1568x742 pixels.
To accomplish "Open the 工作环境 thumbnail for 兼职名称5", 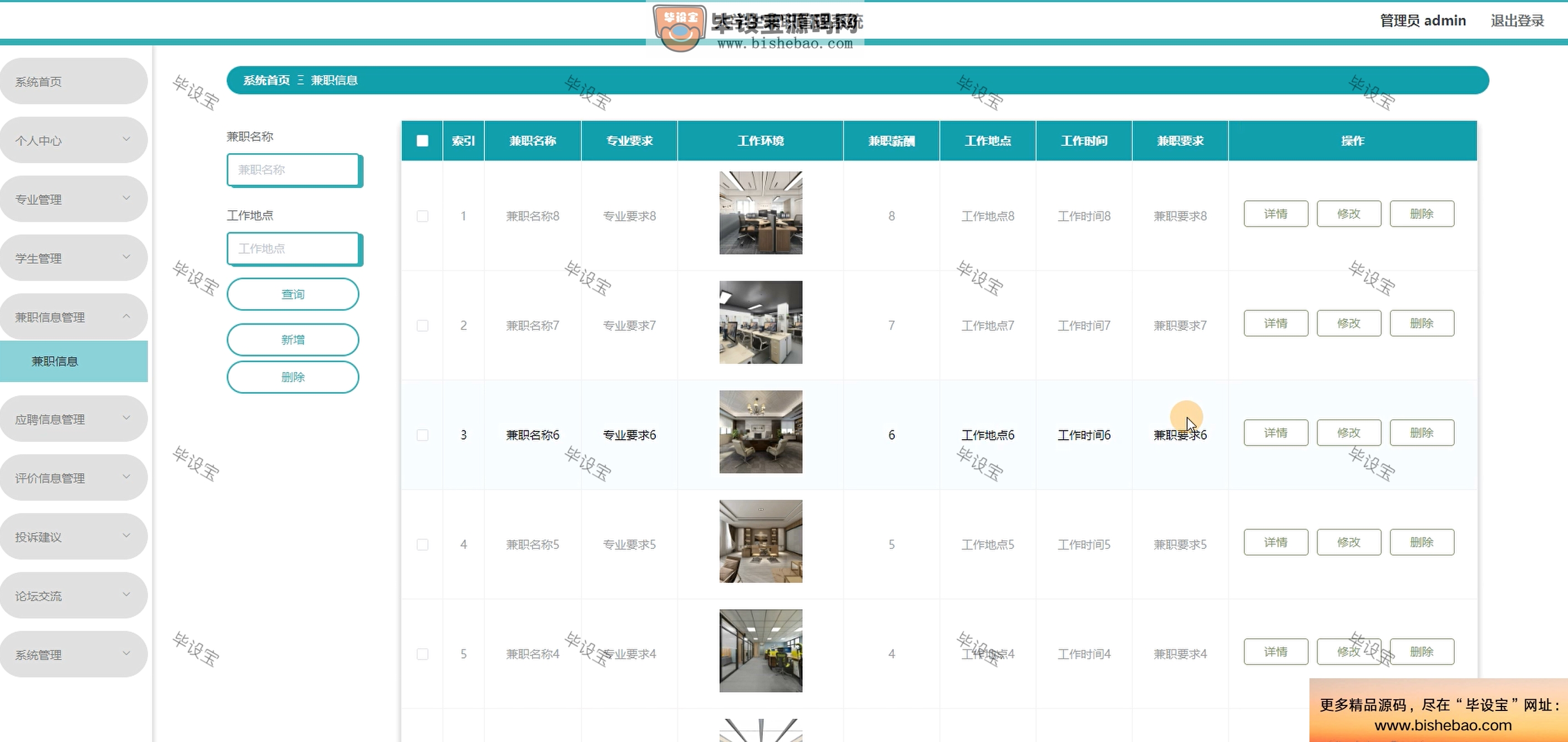I will coord(761,541).
